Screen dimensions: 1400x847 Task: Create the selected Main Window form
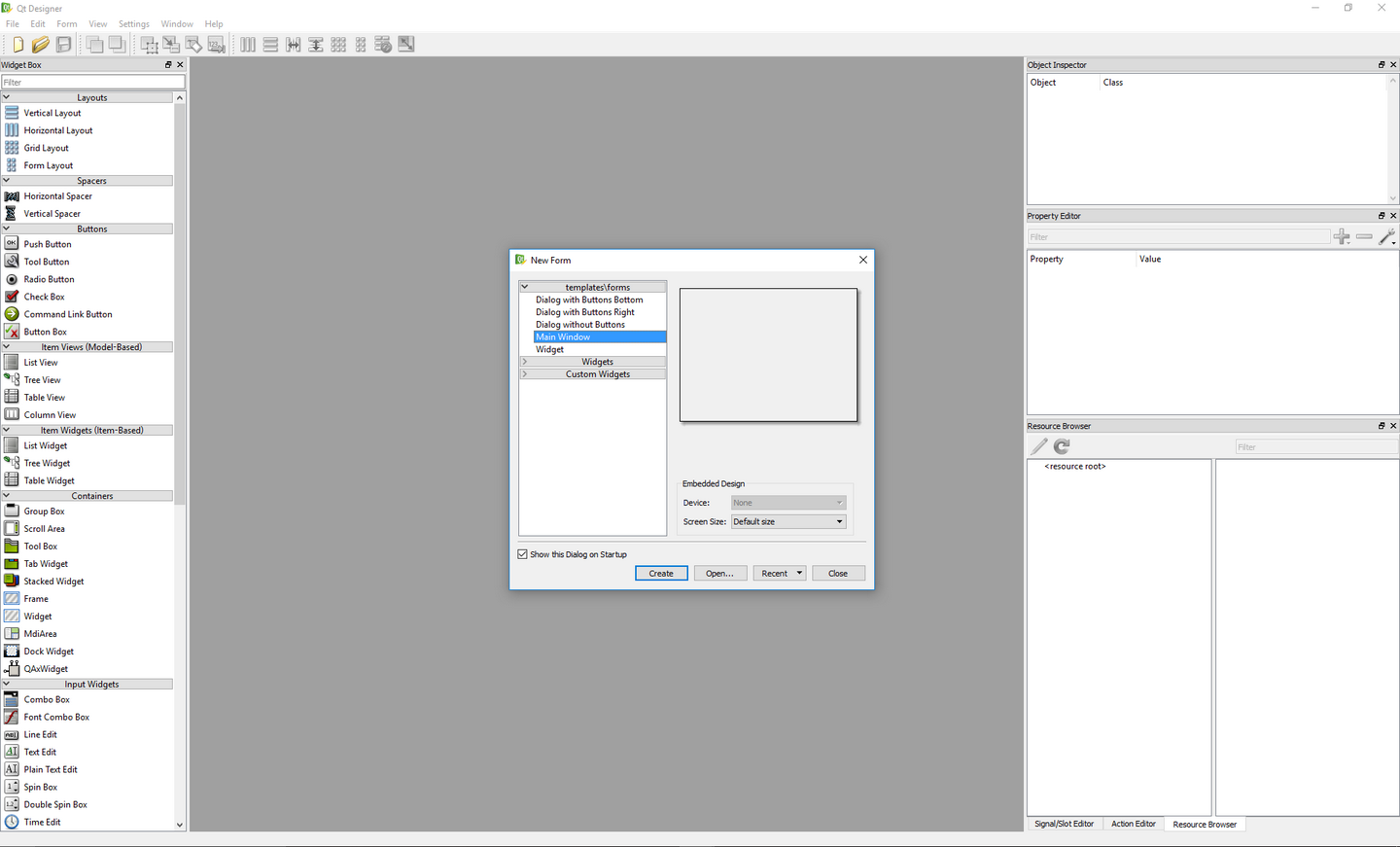(x=661, y=573)
